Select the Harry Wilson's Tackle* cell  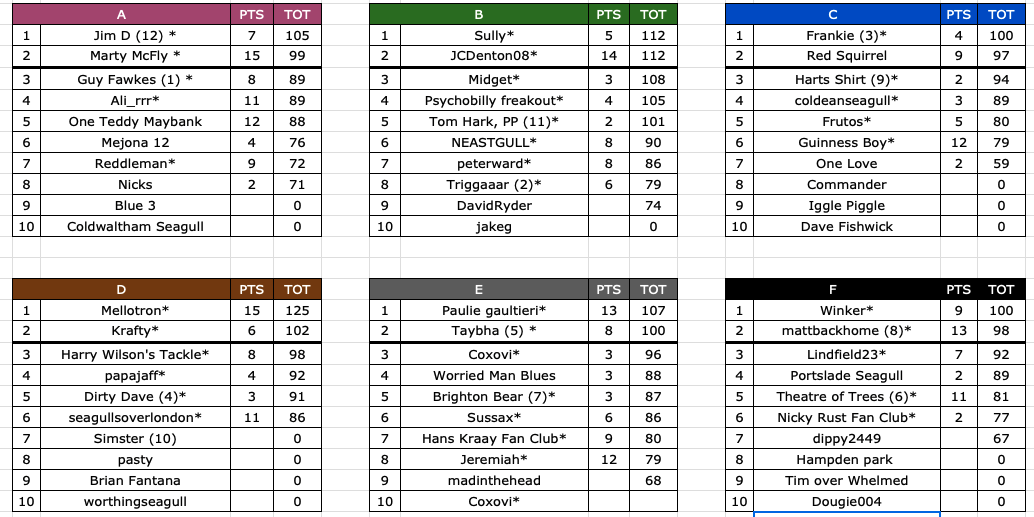[135, 354]
